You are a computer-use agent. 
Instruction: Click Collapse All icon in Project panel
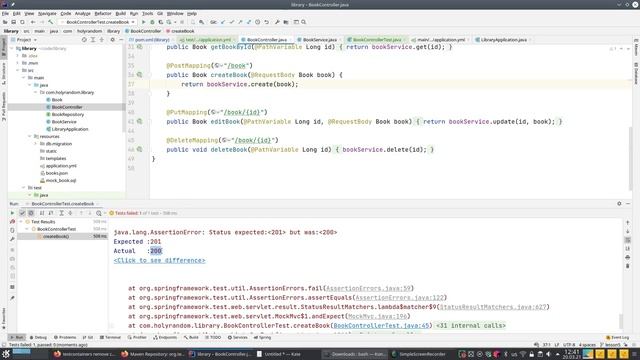pyautogui.click(x=102, y=40)
